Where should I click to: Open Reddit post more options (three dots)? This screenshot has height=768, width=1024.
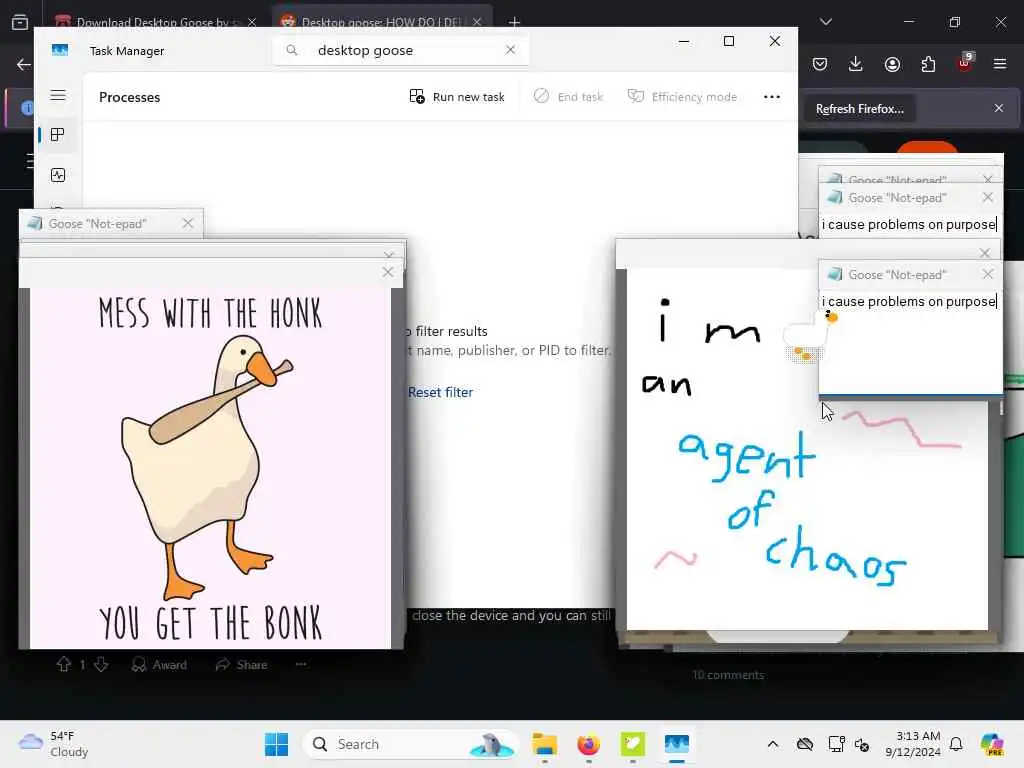pyautogui.click(x=301, y=664)
